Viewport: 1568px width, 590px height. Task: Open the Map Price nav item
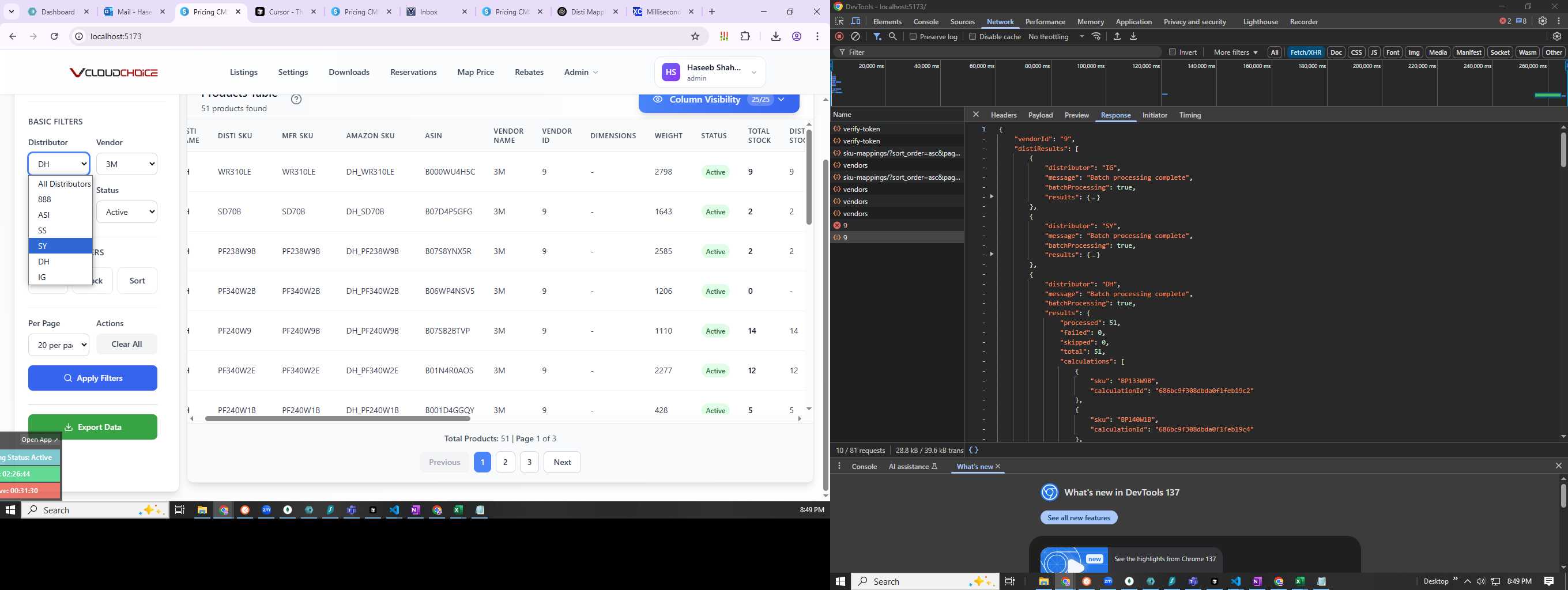point(476,73)
